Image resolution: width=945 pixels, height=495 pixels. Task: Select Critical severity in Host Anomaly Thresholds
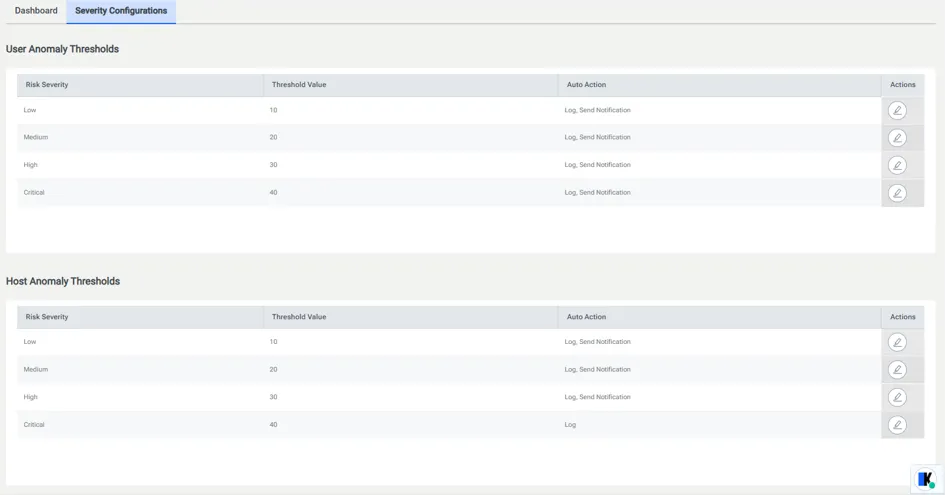34,425
